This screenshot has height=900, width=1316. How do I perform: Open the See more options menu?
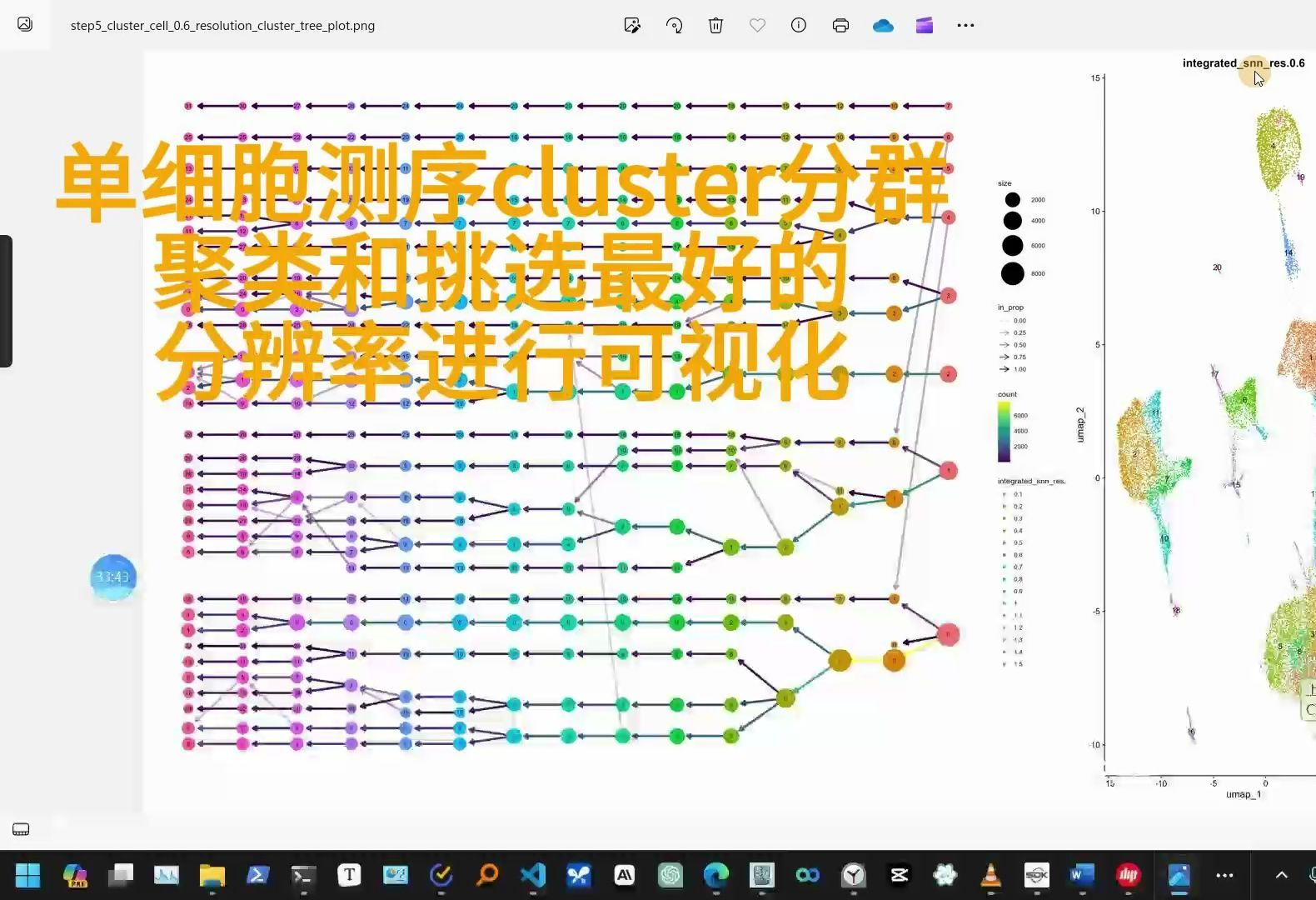point(965,25)
